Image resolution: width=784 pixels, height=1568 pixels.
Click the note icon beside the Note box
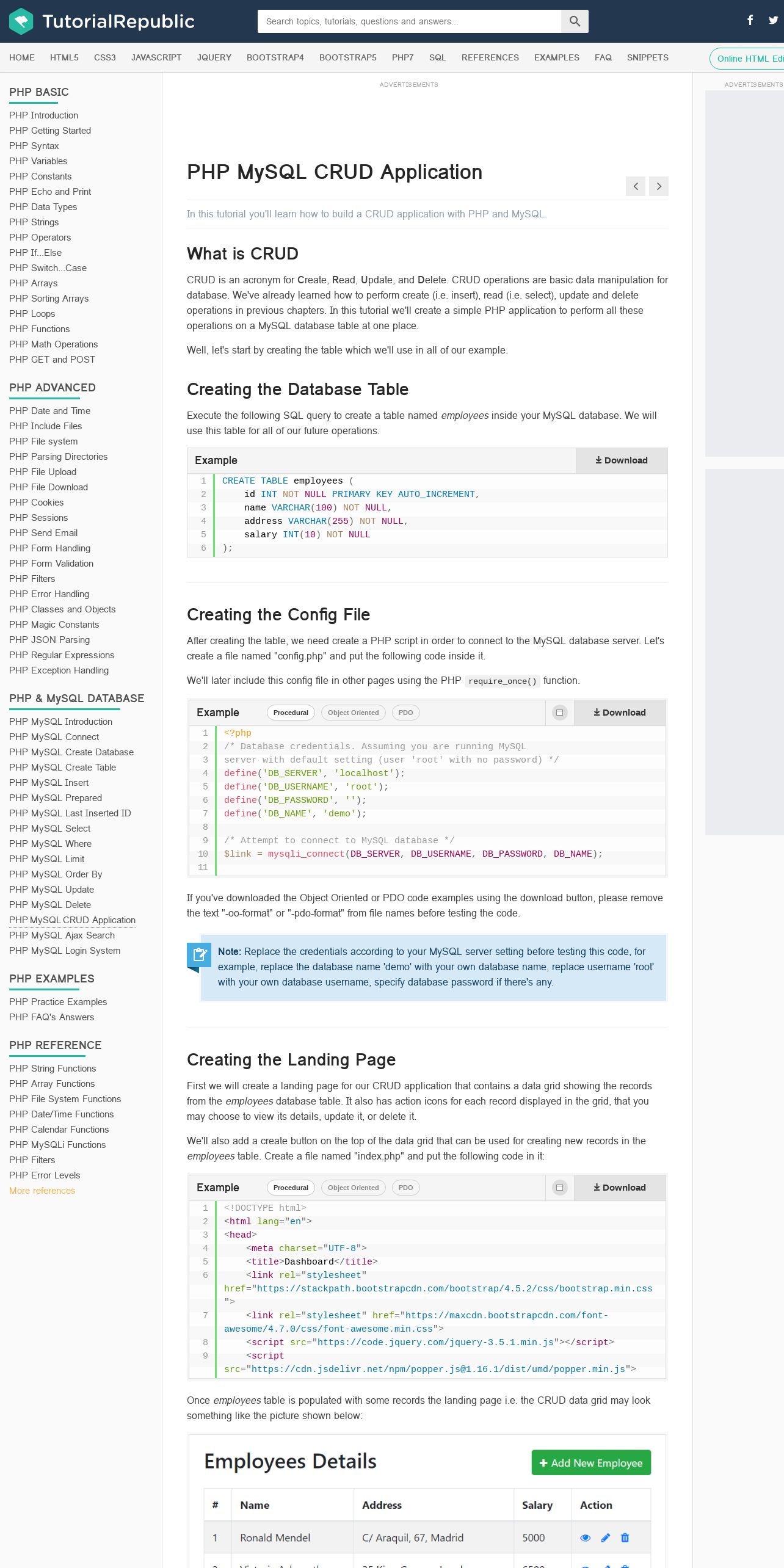point(199,955)
